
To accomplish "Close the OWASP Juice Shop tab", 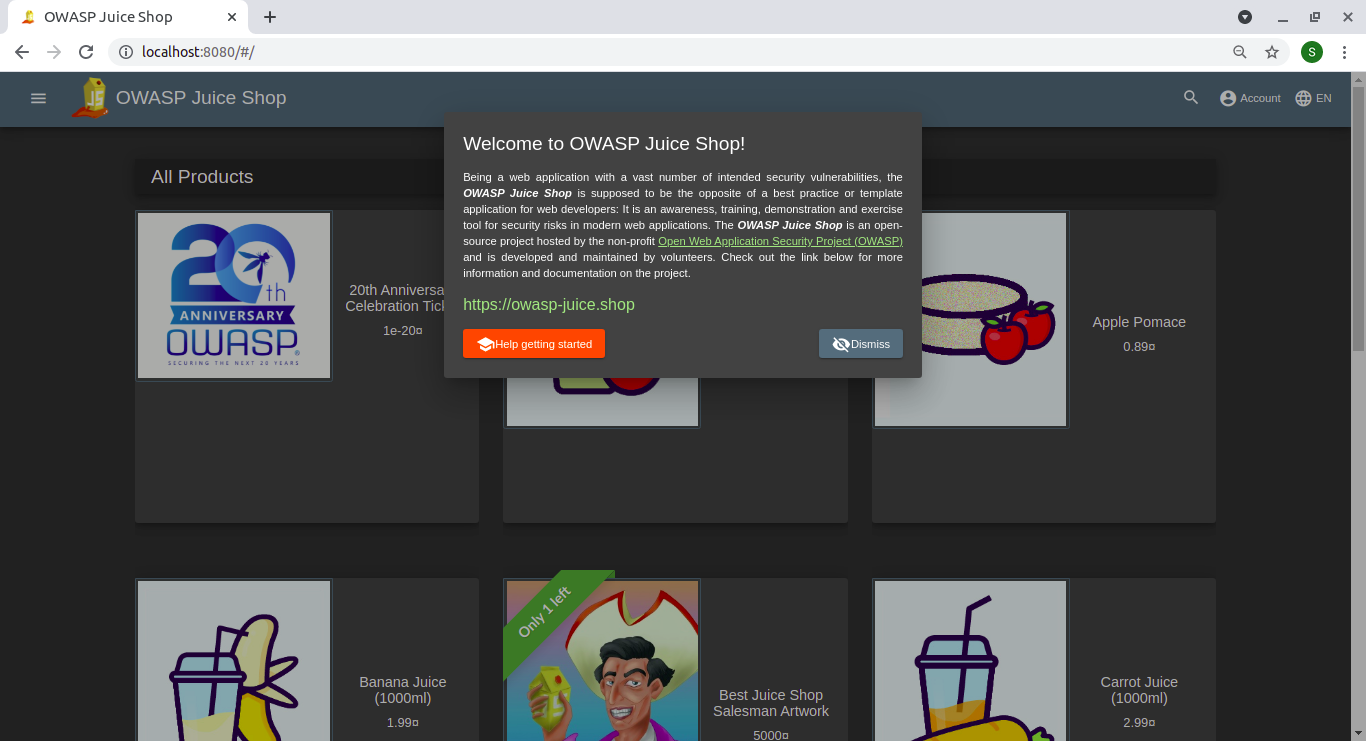I will tap(232, 17).
